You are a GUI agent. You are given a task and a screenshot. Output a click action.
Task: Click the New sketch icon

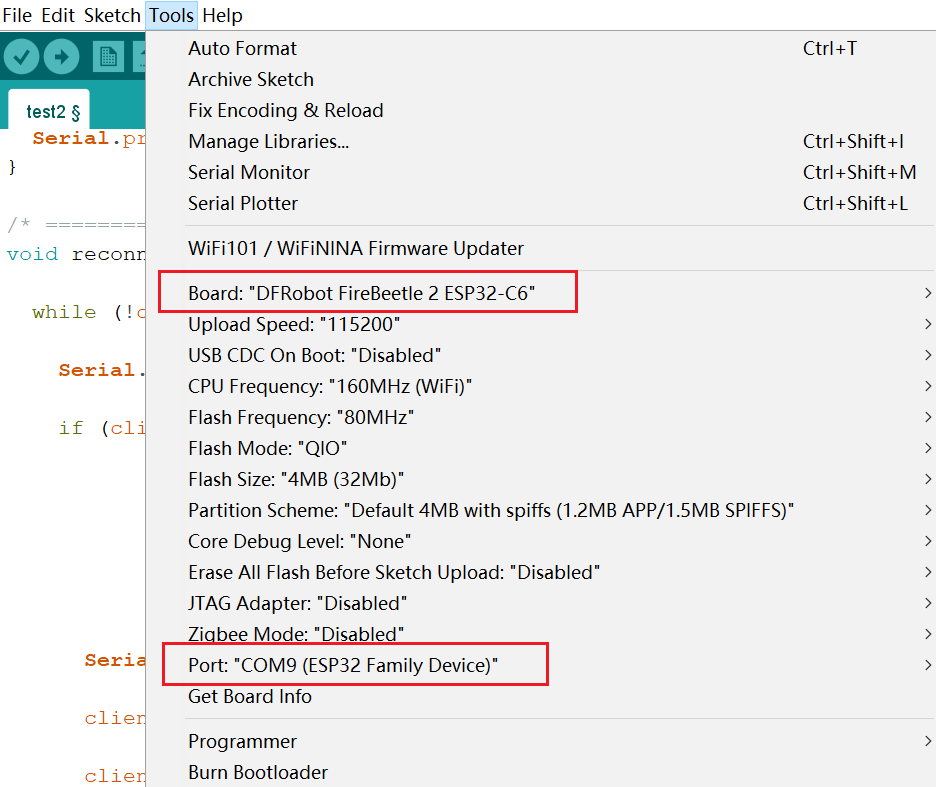pos(108,57)
